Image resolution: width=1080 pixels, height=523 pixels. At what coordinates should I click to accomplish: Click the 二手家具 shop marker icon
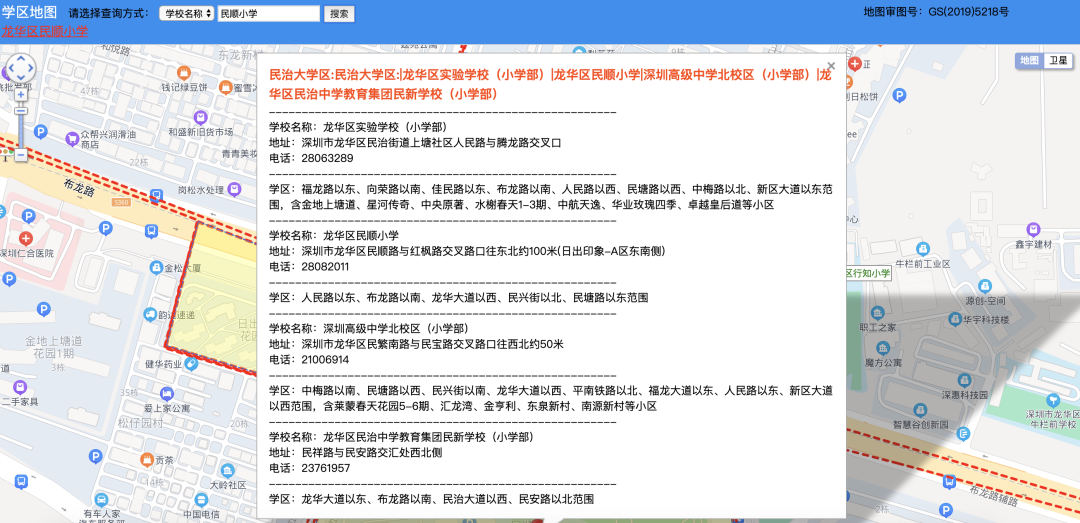pos(20,387)
